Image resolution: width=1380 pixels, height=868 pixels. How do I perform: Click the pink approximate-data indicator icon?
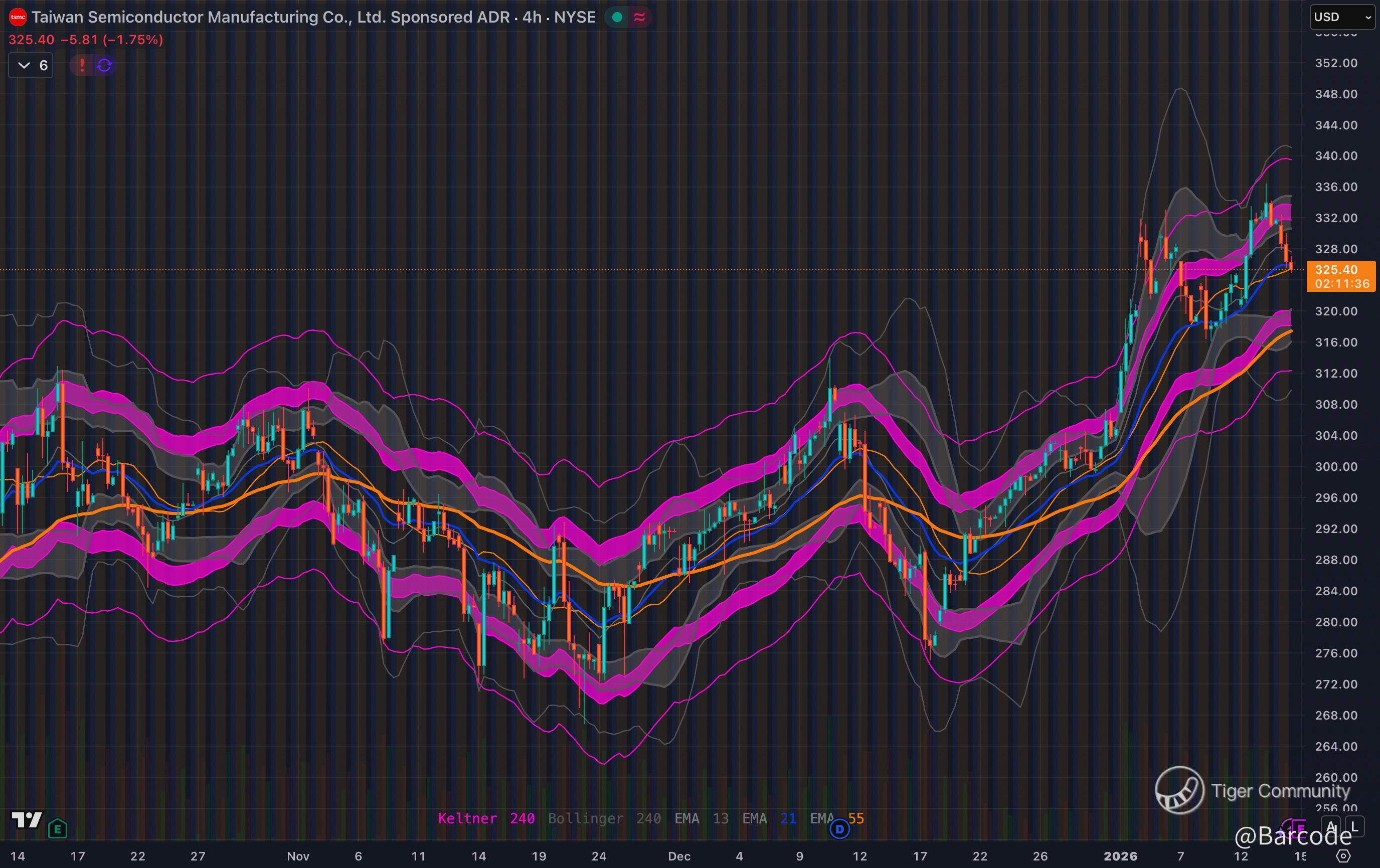pos(639,18)
